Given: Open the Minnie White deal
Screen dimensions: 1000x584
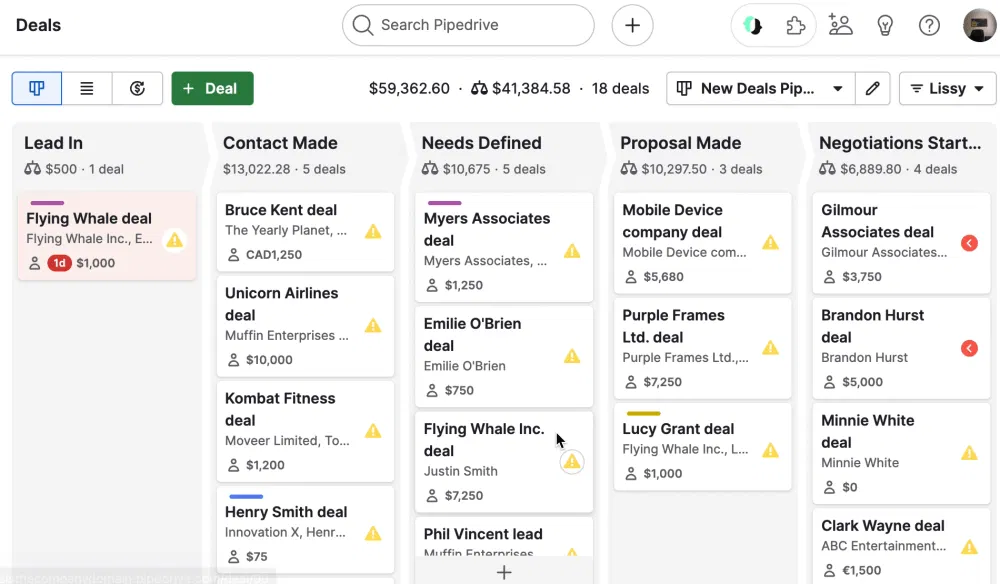Looking at the screenshot, I should click(x=901, y=453).
